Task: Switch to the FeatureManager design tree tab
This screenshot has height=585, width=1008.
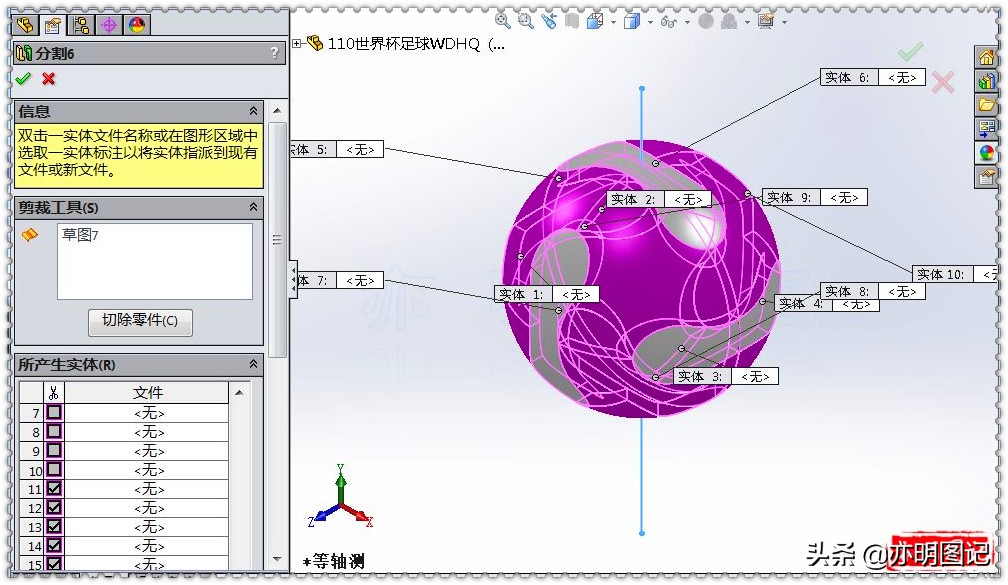Action: click(25, 24)
